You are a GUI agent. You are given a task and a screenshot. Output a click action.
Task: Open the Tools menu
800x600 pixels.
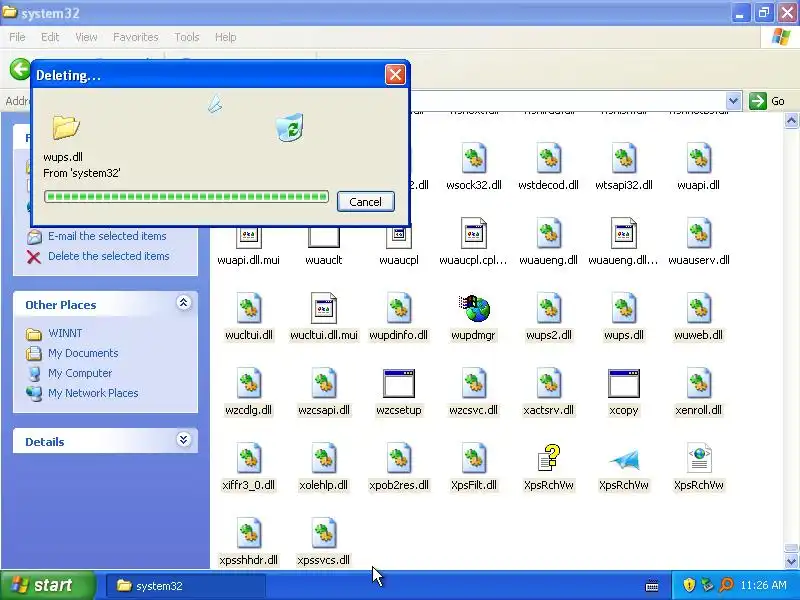coord(187,37)
